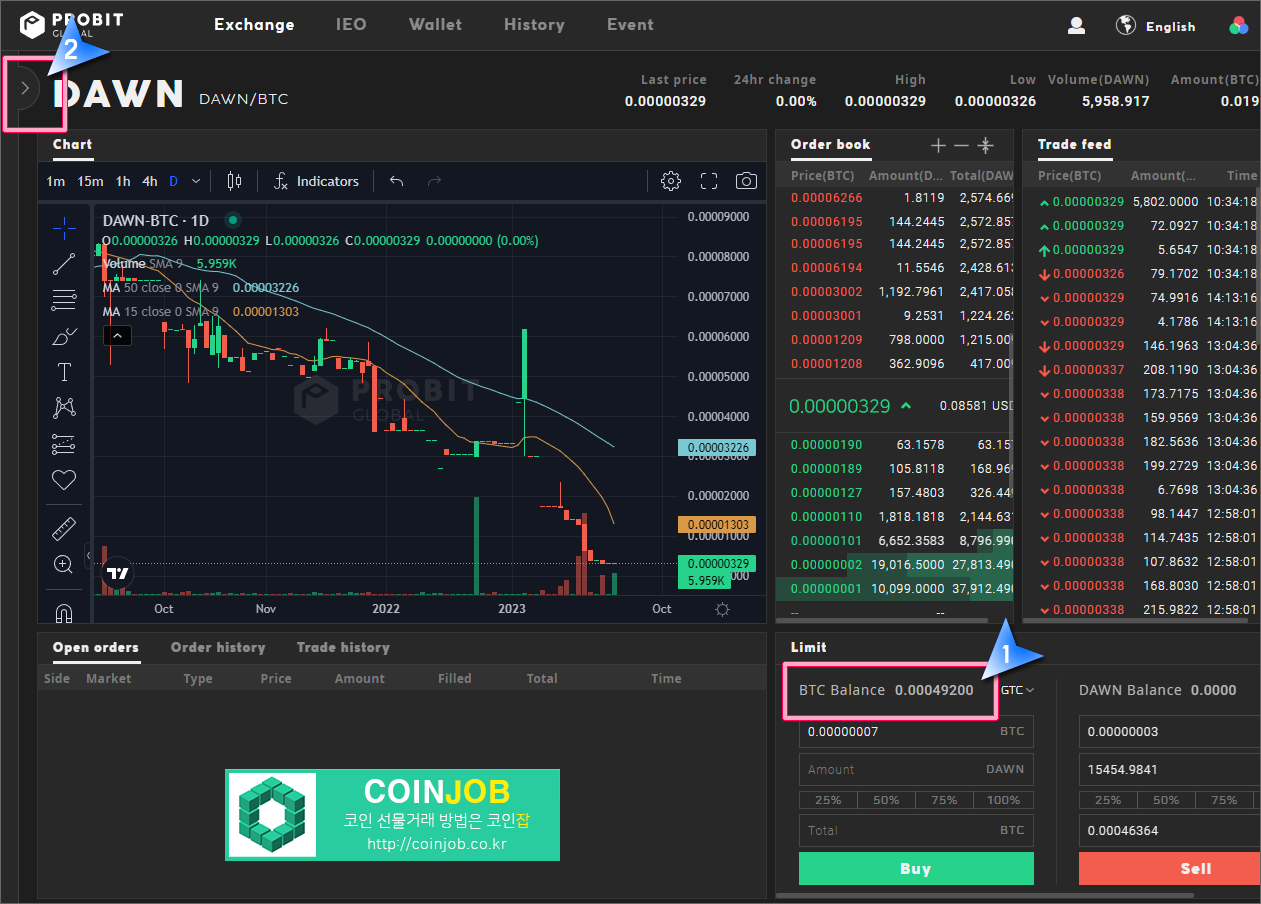Click order book ask price 0.00003002

click(x=826, y=292)
